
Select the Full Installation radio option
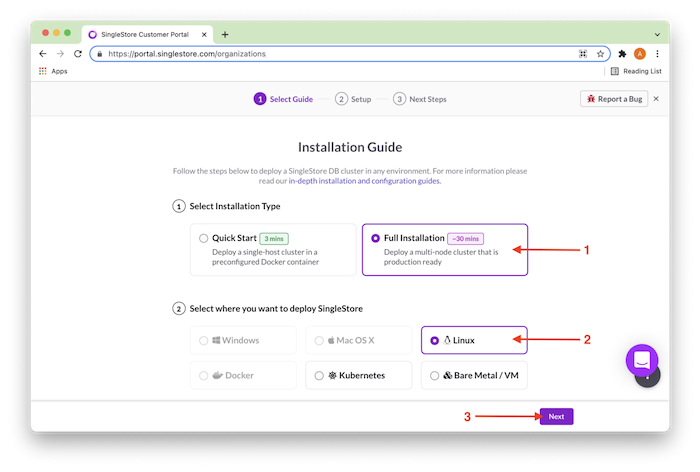tap(375, 238)
